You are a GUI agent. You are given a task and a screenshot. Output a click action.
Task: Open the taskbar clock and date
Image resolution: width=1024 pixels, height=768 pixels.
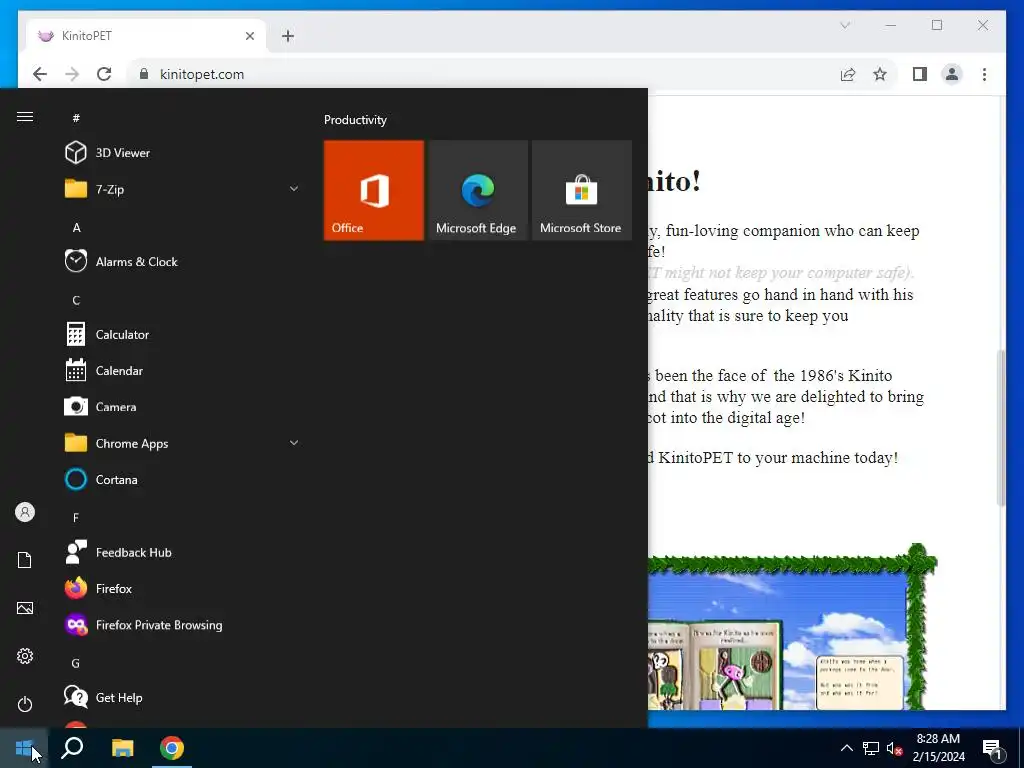tap(938, 748)
